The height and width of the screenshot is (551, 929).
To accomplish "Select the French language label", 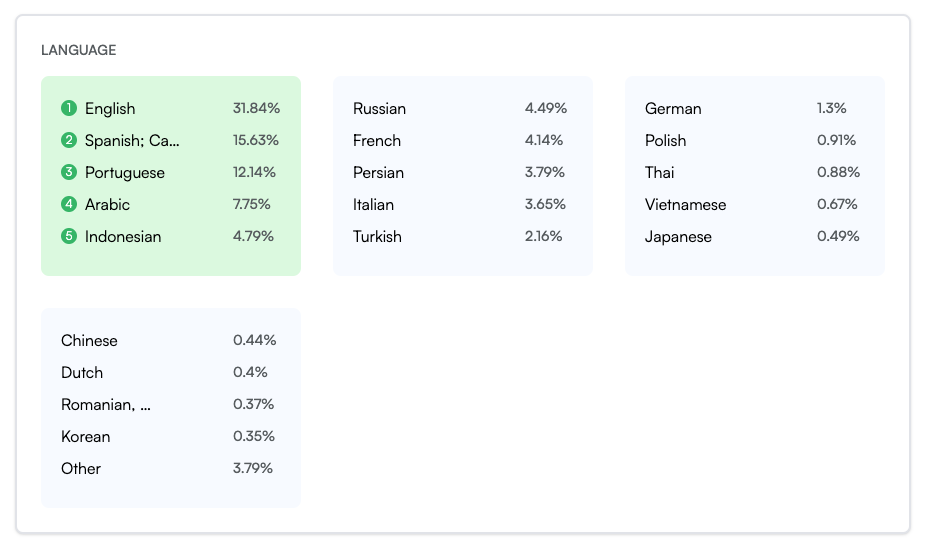I will (377, 140).
